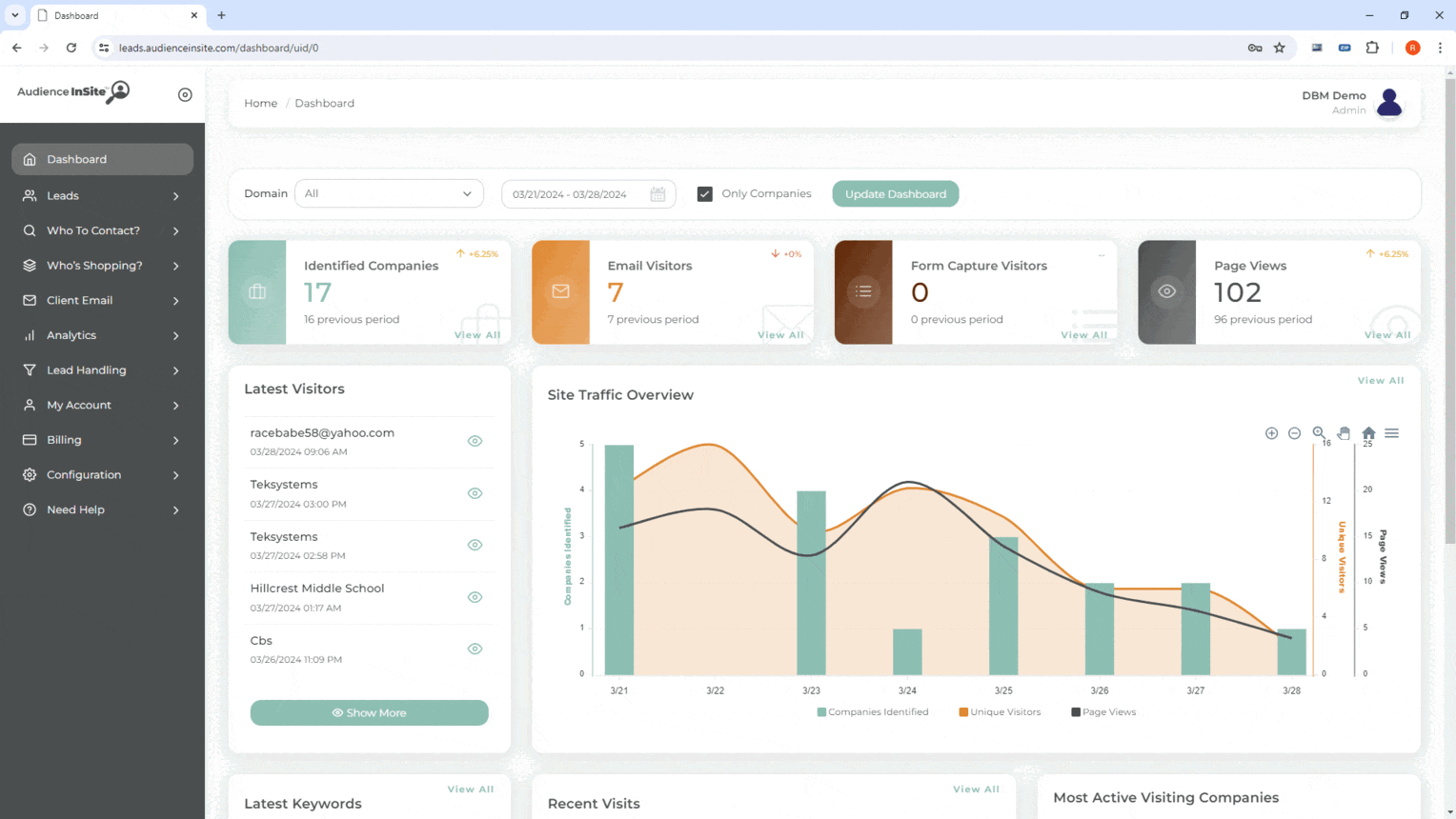Expand the Leads sidebar menu
Screen dimensions: 1456x819
click(x=102, y=196)
